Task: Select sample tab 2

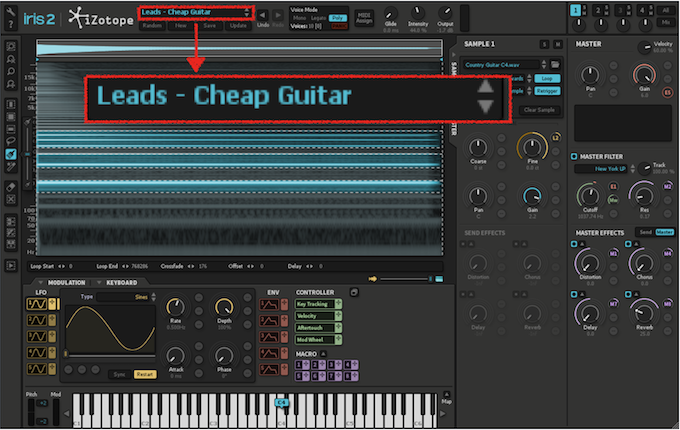Action: pos(598,10)
